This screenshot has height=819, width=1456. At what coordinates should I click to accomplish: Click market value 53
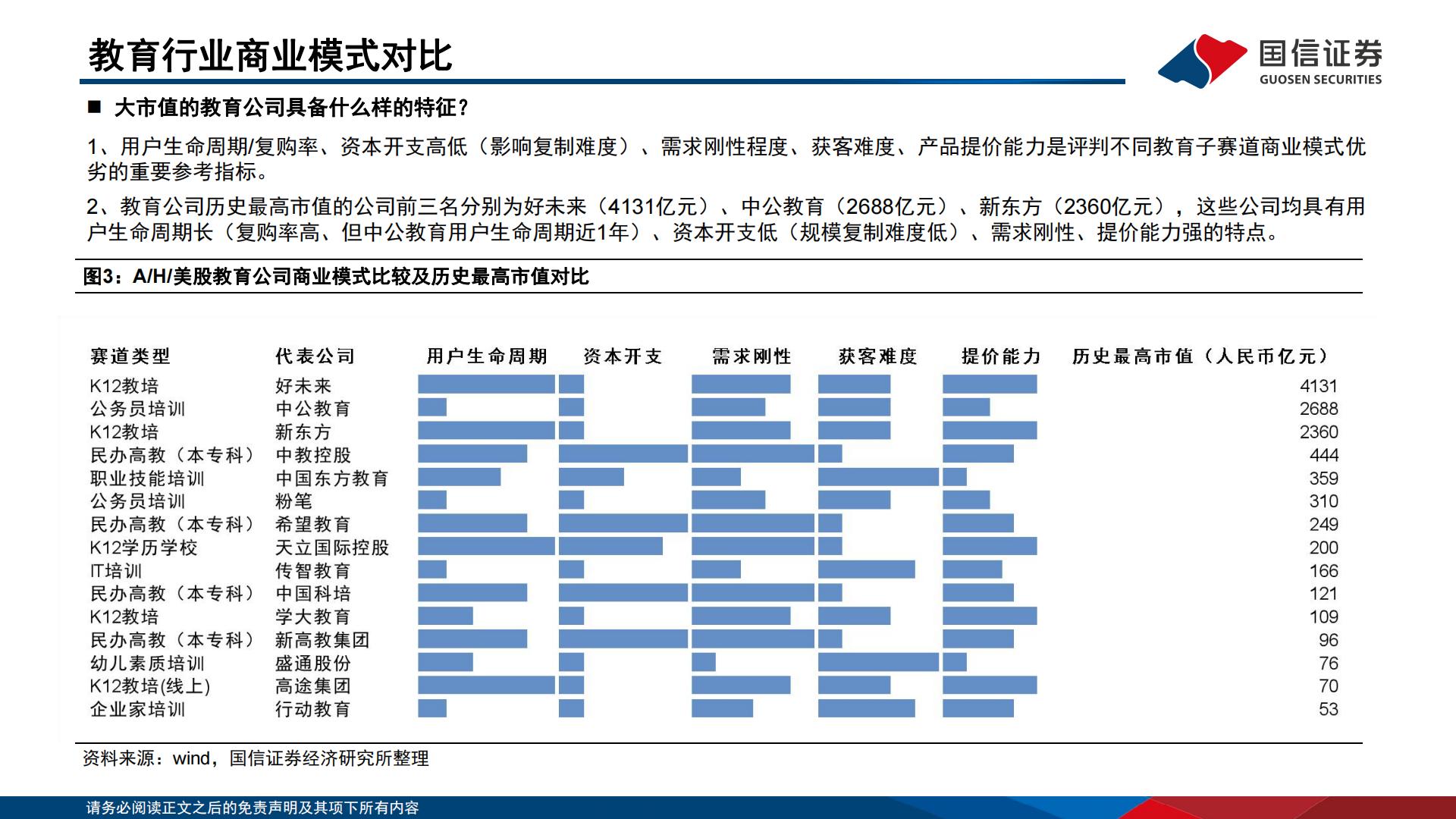[1329, 710]
